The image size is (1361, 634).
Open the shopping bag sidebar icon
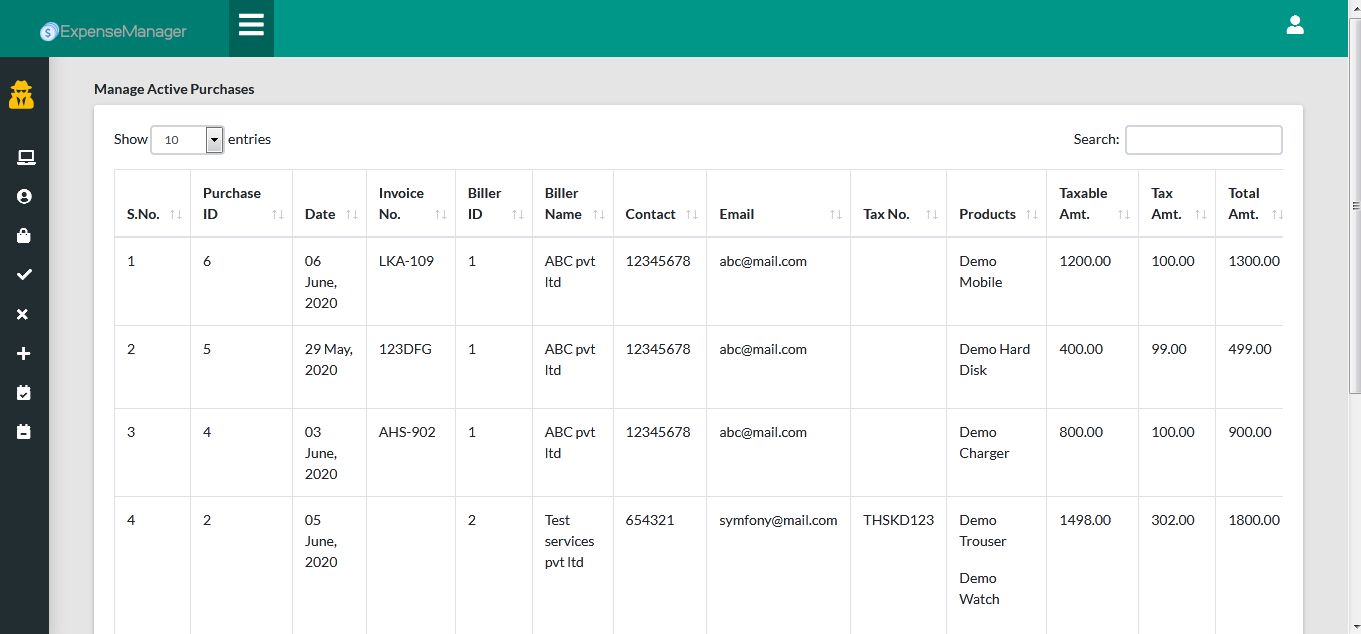(24, 236)
